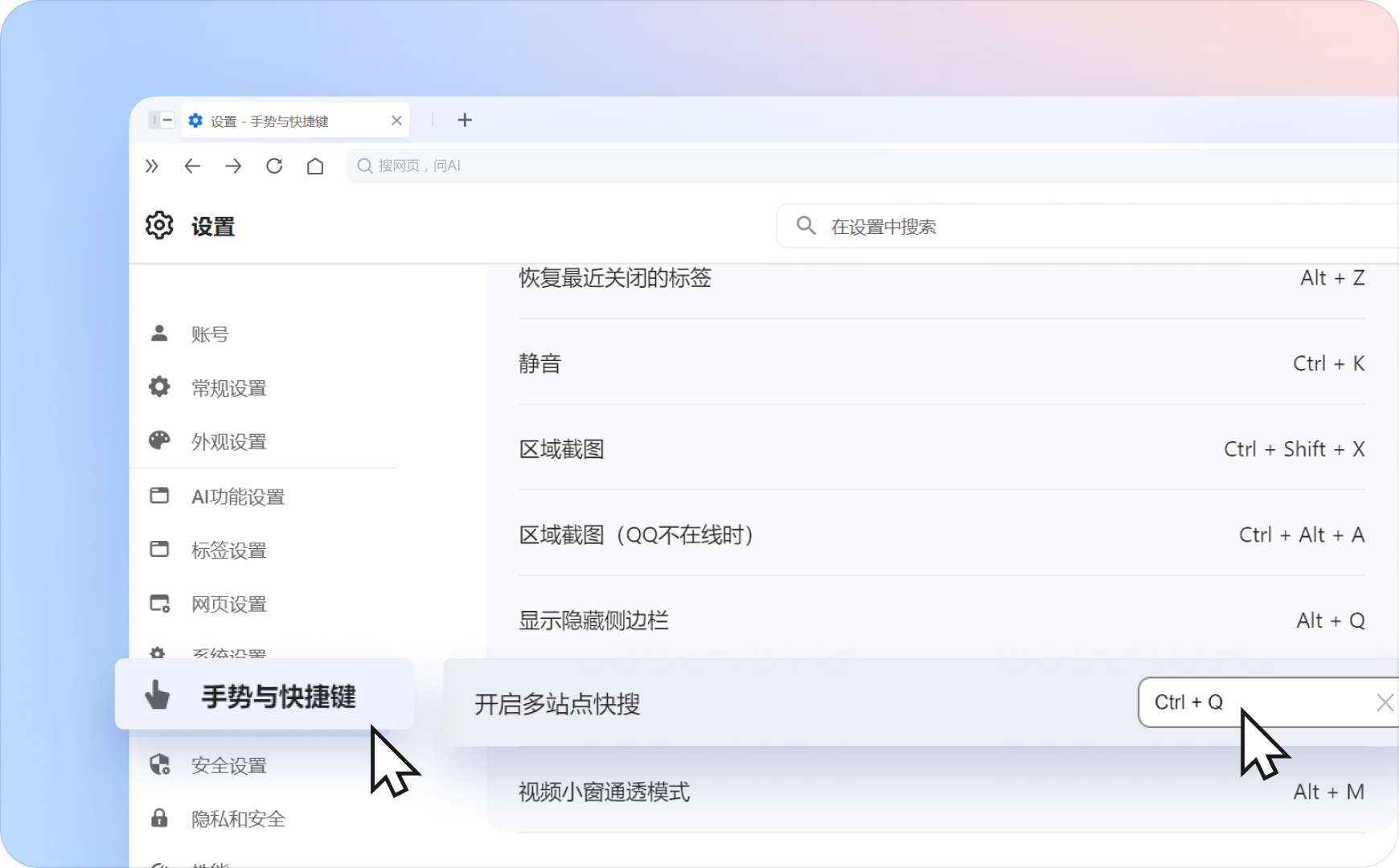
Task: Click the account person icon for 账号
Action: pos(159,334)
